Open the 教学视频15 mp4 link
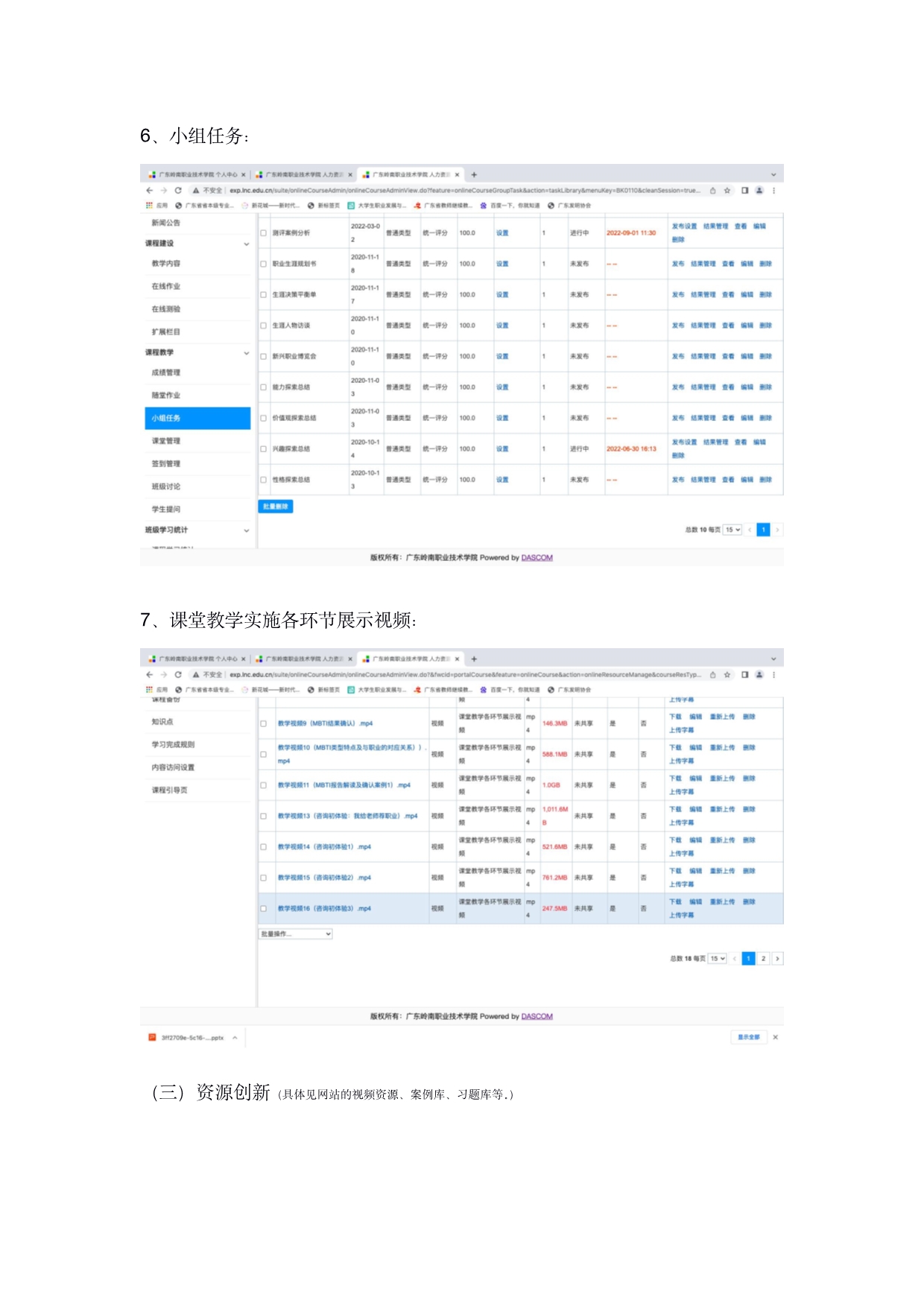 [324, 878]
